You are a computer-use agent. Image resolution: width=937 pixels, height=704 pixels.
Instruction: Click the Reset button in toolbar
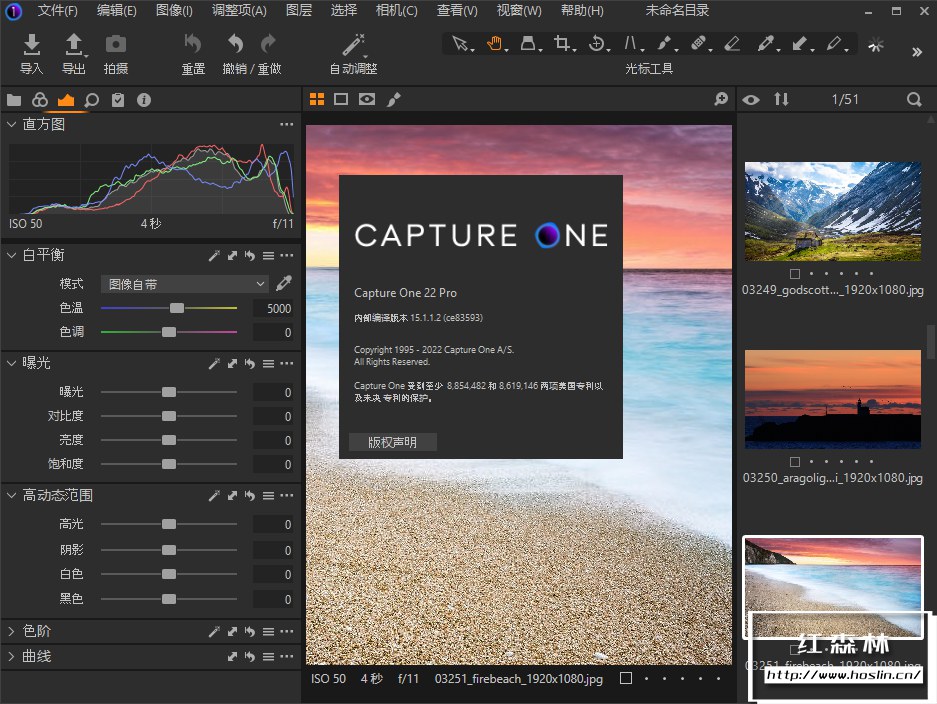click(x=193, y=45)
